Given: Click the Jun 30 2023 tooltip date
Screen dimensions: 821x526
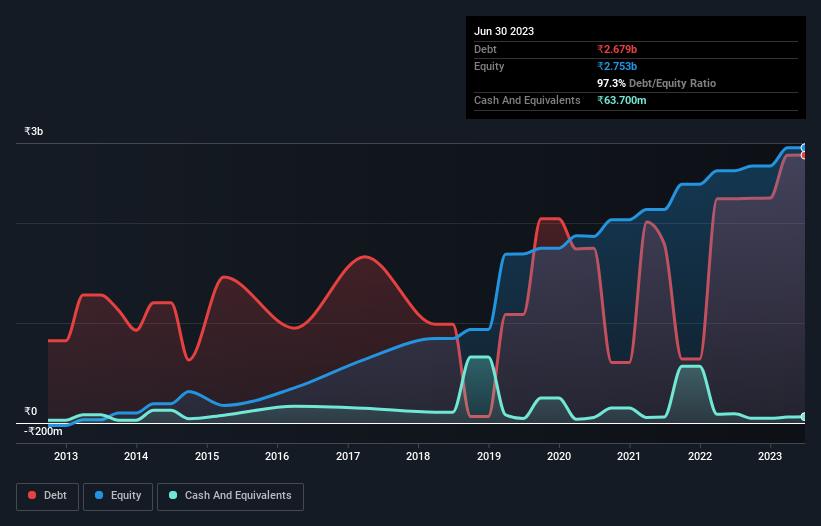Looking at the screenshot, I should (504, 31).
